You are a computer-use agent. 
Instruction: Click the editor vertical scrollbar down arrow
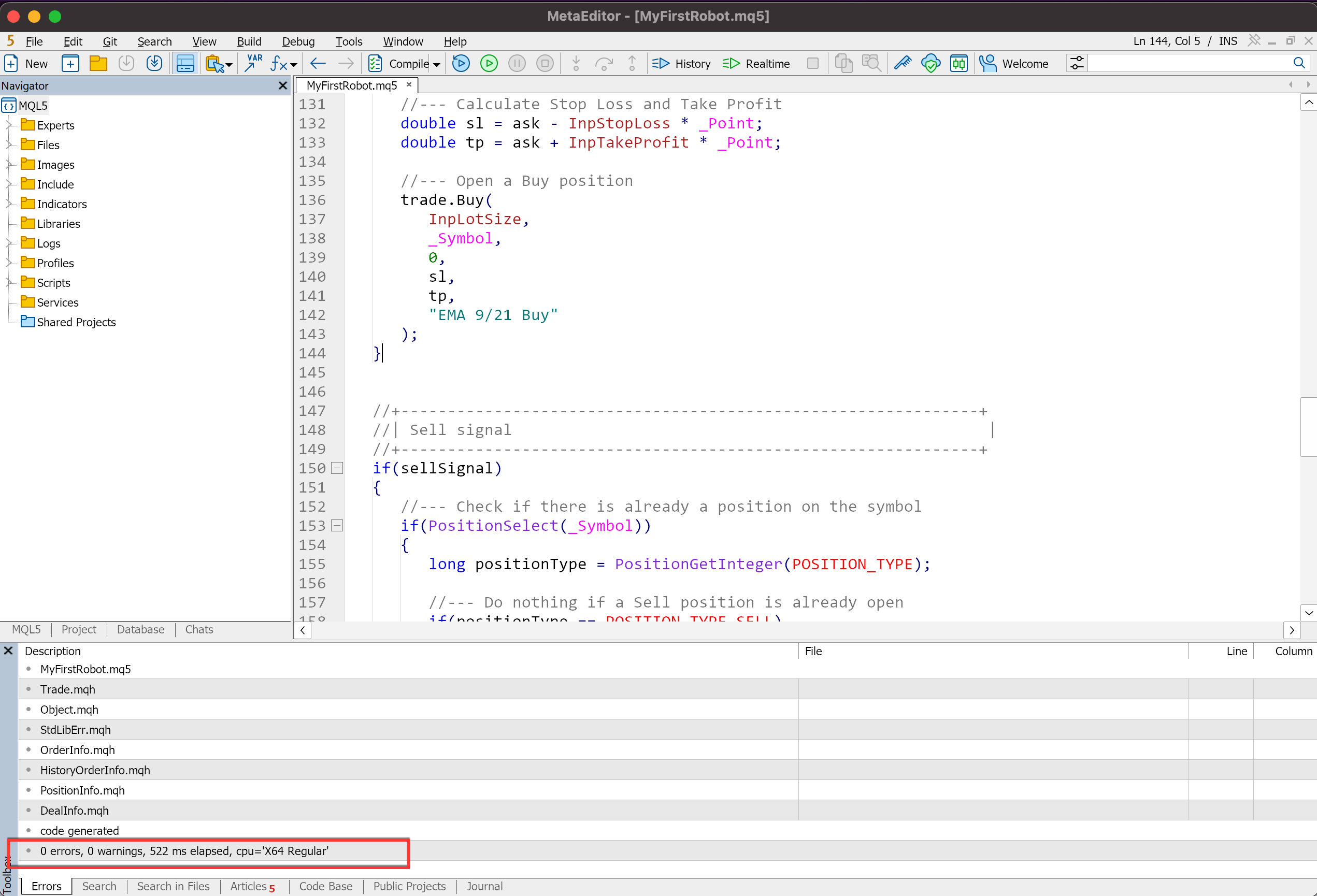coord(1309,612)
